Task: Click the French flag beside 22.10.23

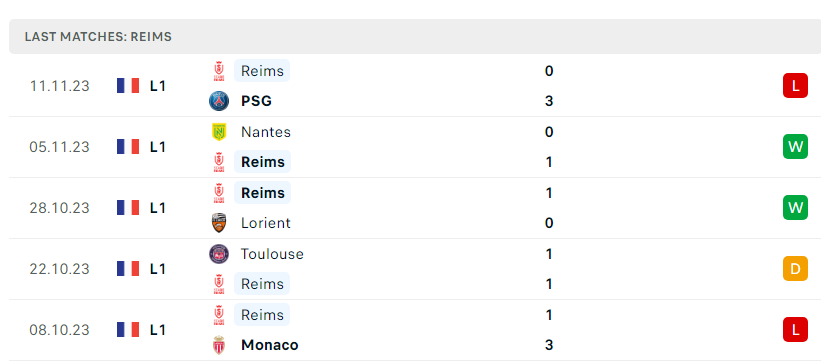Action: 128,269
